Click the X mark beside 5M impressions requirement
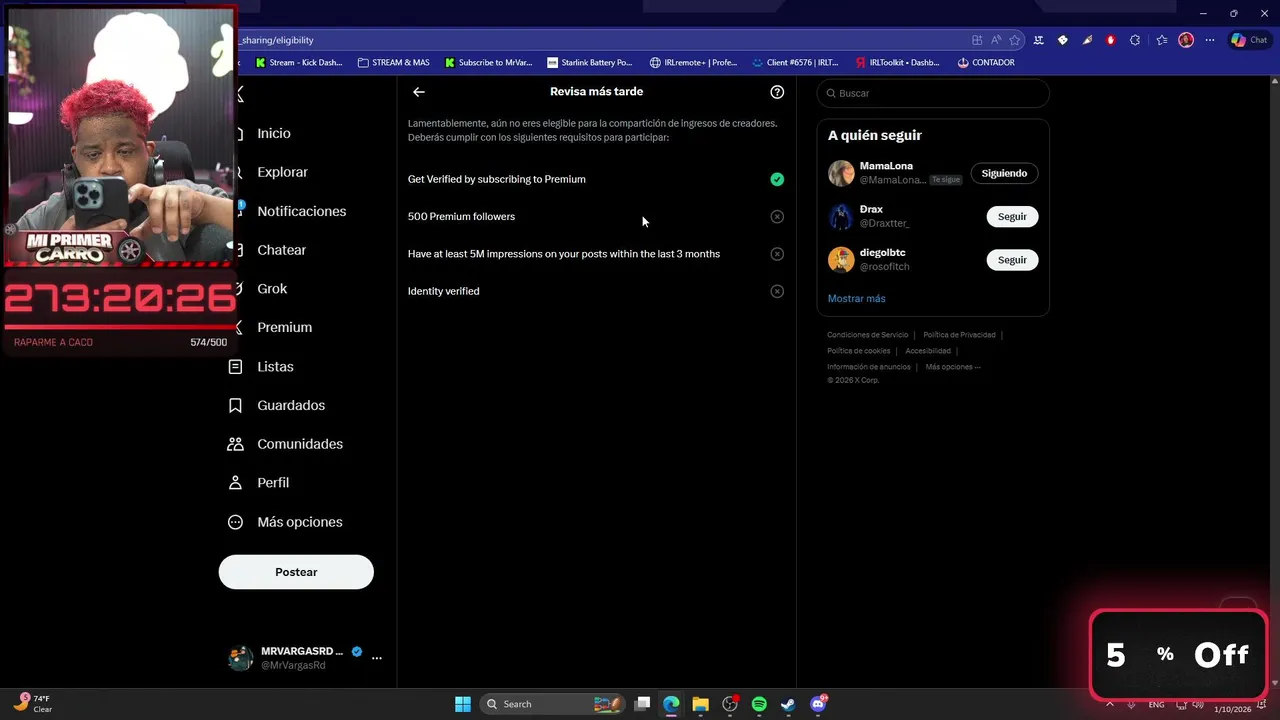 (x=777, y=254)
